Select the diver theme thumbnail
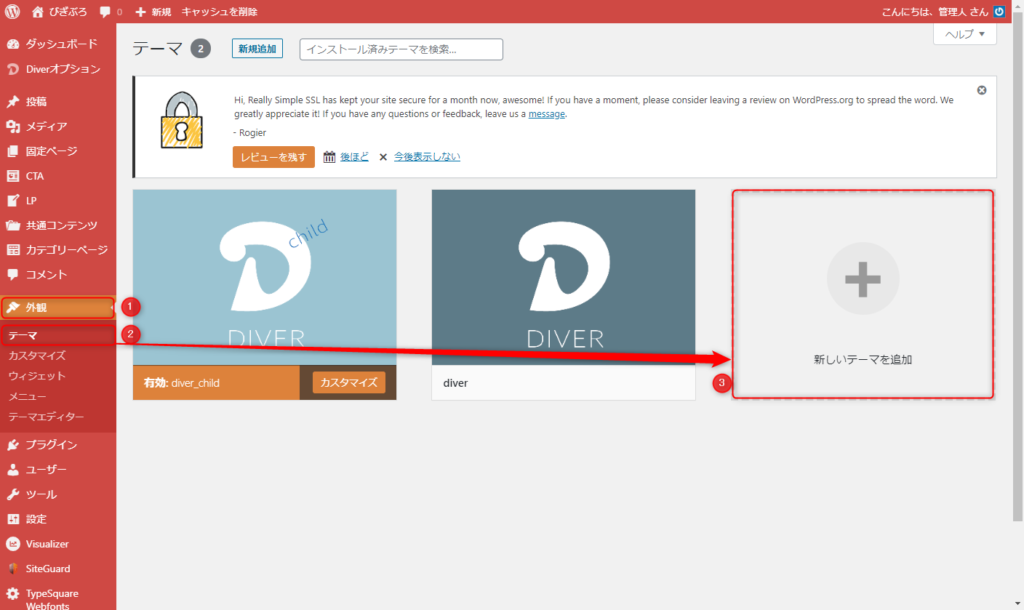Screen dimensions: 1024x610 tap(564, 278)
